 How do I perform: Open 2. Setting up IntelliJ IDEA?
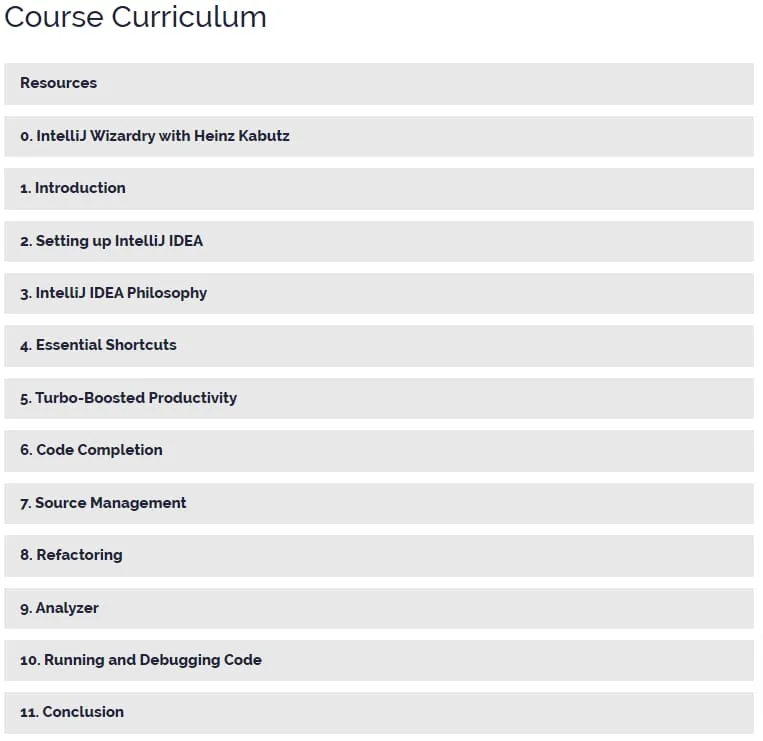coord(379,241)
